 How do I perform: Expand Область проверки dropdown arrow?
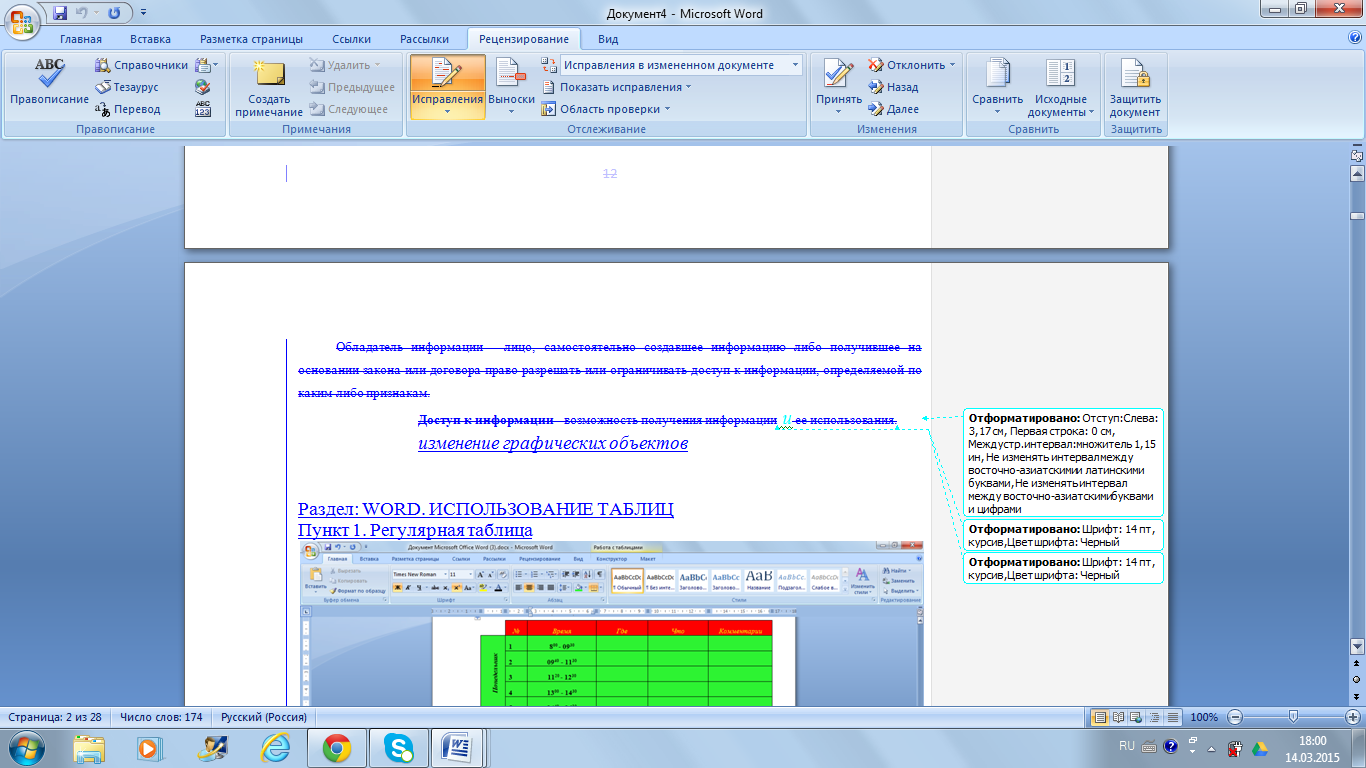[x=667, y=109]
